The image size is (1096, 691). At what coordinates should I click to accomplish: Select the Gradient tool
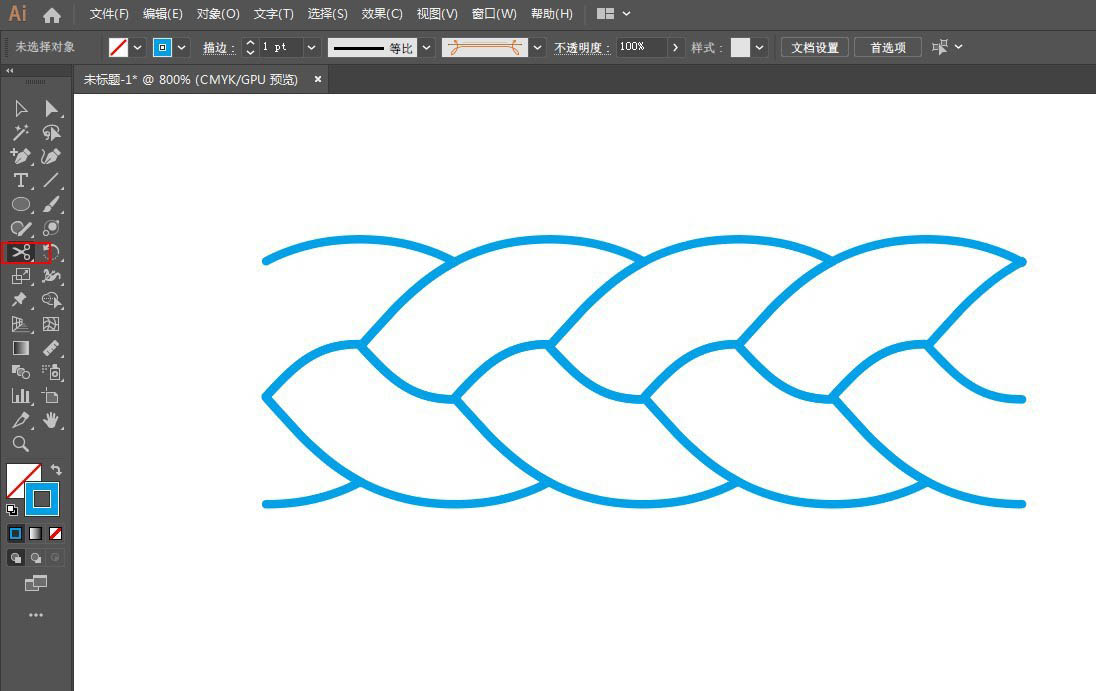[x=21, y=348]
